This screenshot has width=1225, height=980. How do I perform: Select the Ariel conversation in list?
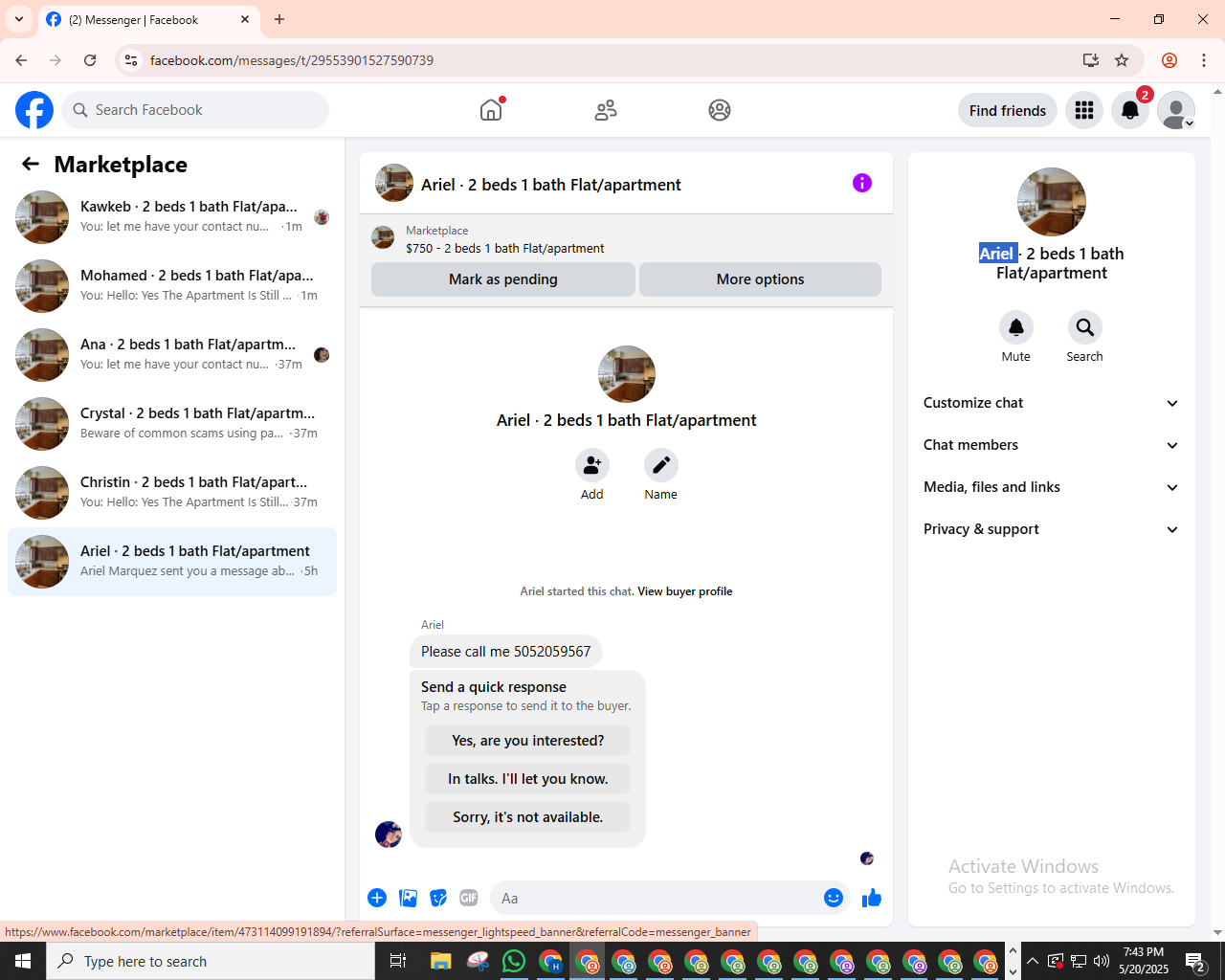pos(172,562)
